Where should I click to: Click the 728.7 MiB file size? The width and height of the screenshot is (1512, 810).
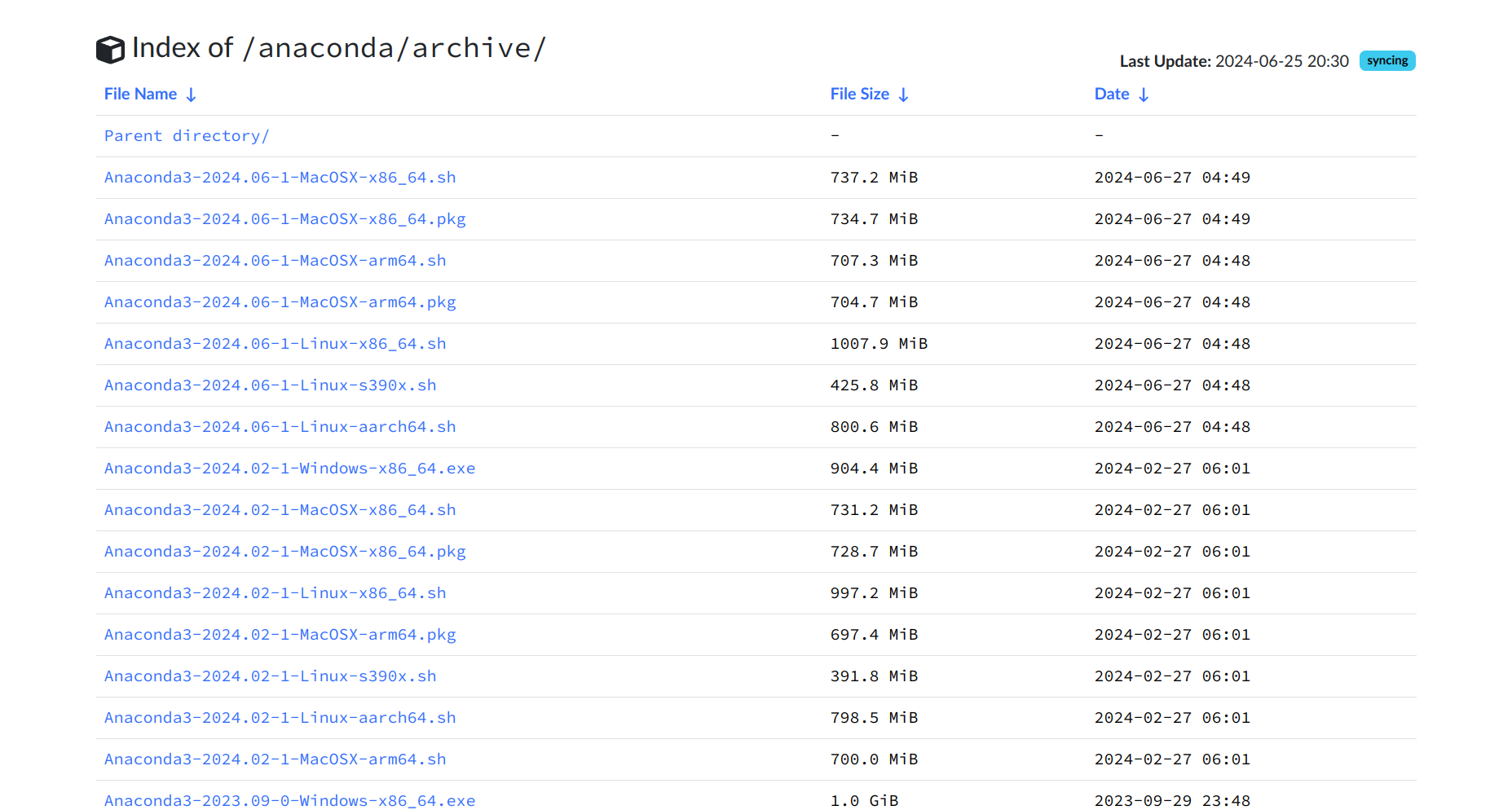[875, 552]
